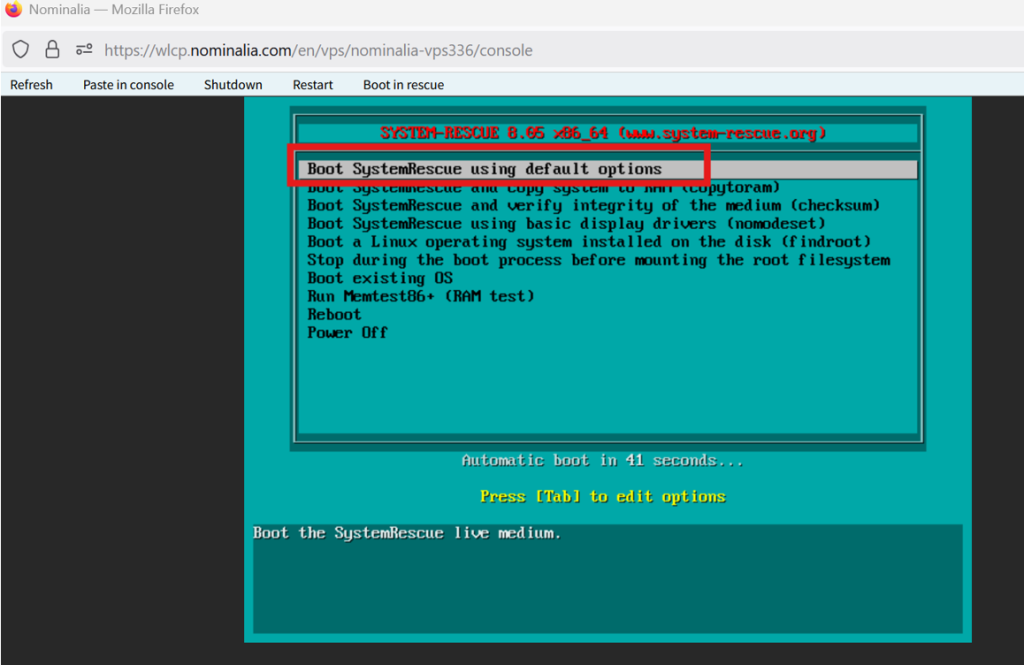Open the site permissions icon
This screenshot has height=665, width=1024.
point(84,50)
